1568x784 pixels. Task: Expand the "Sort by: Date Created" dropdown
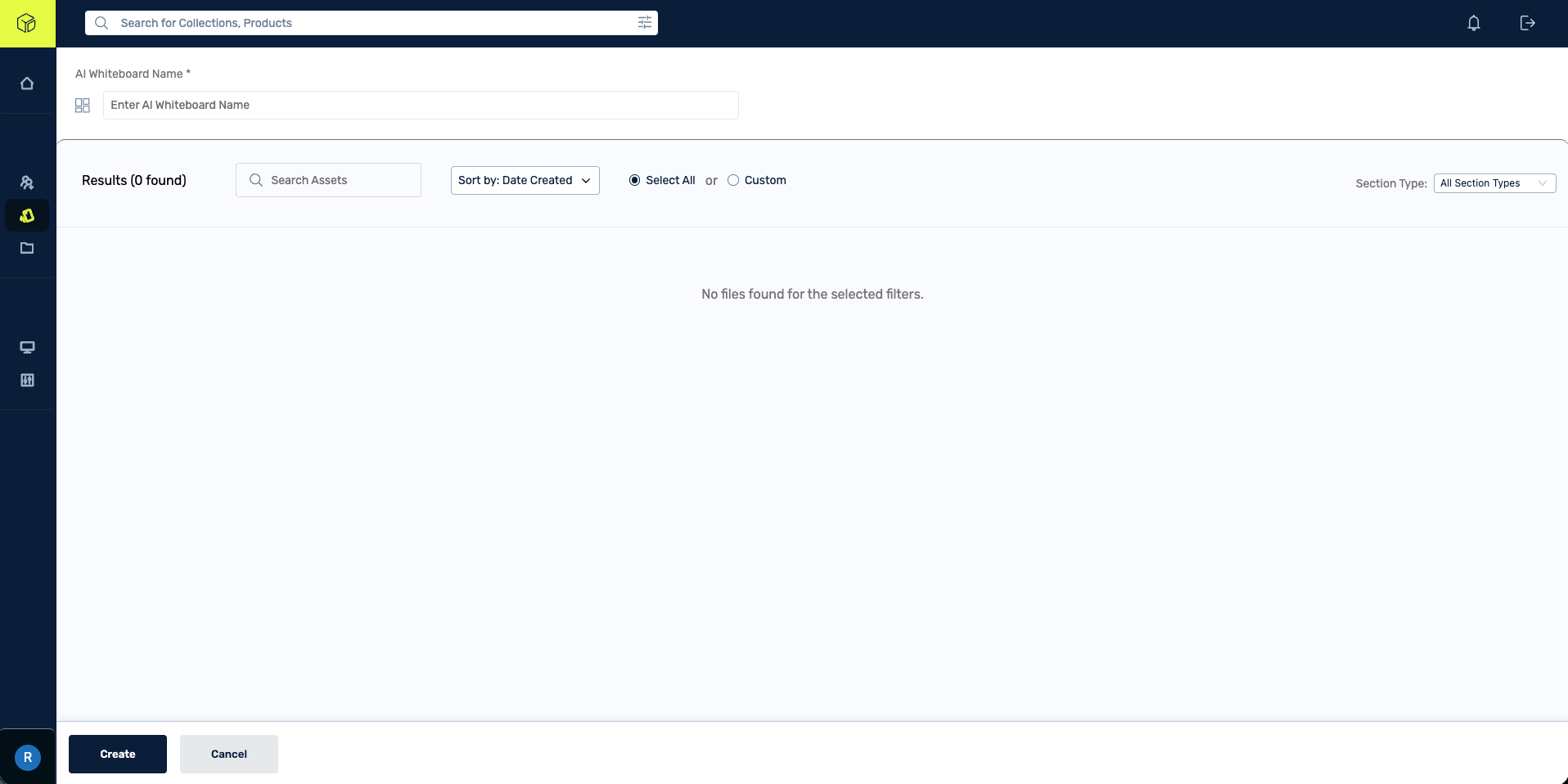click(x=525, y=180)
